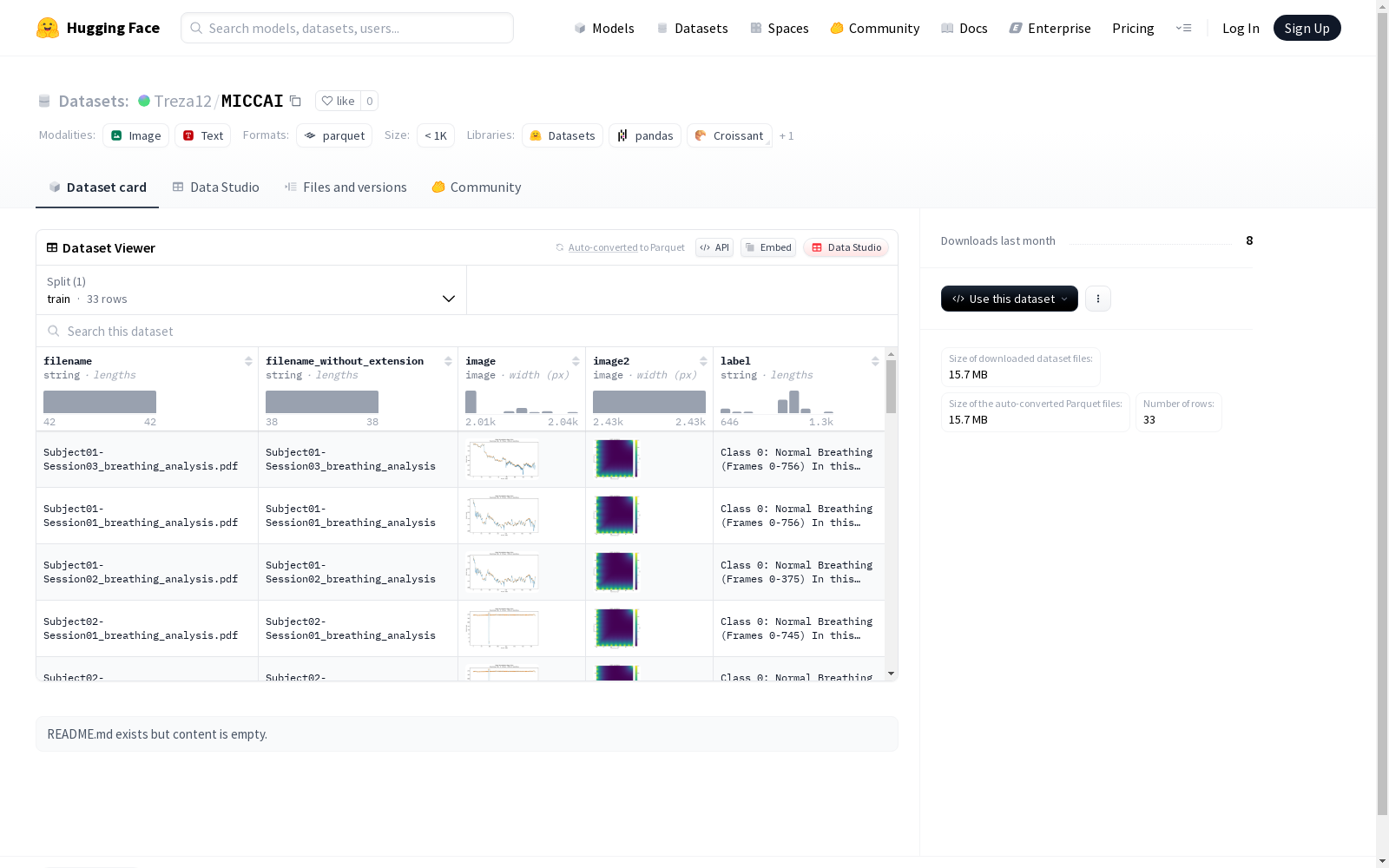
Task: Select the Croissant library tag
Action: 729,135
